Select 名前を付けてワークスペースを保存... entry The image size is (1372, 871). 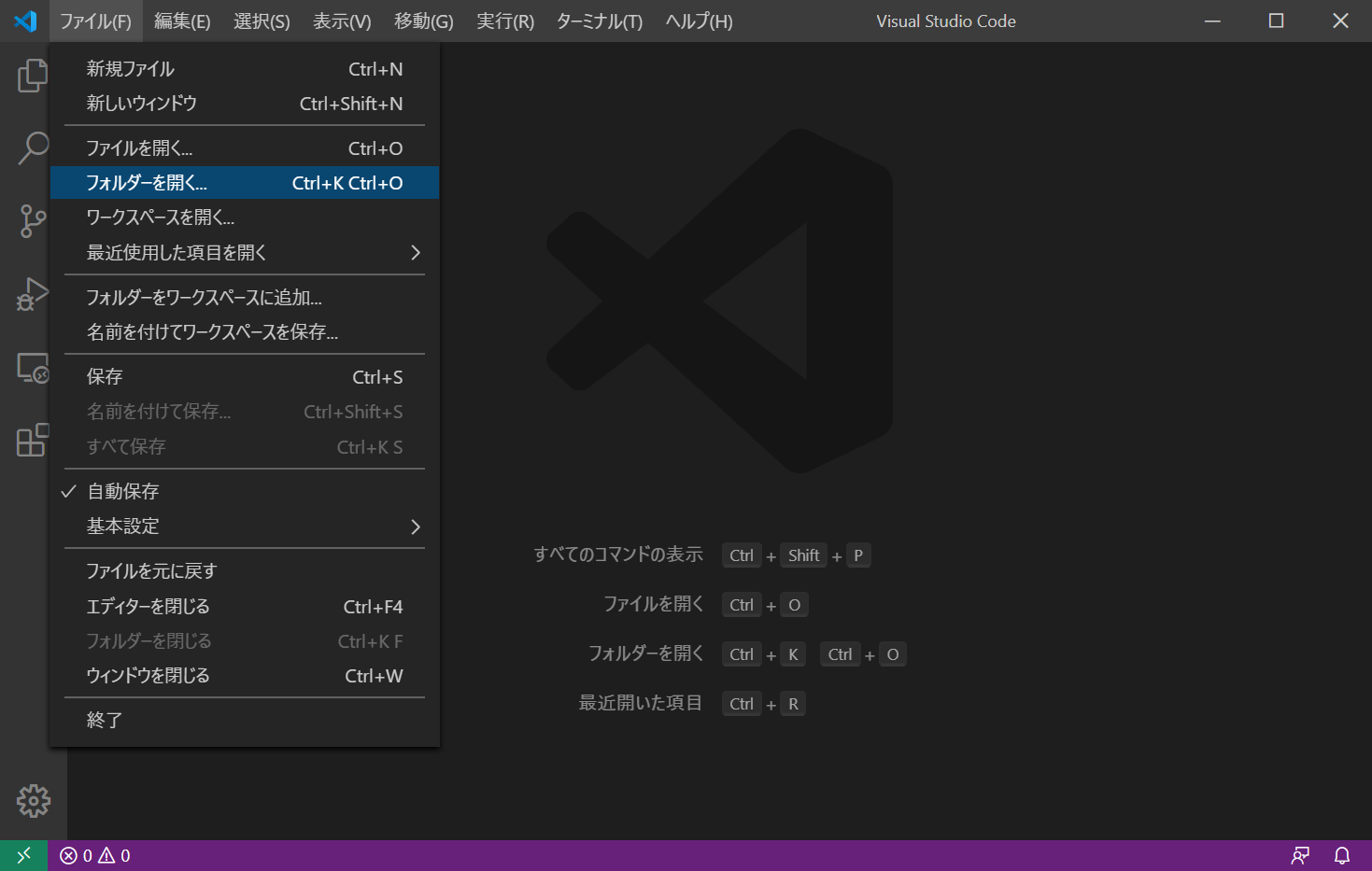(244, 332)
